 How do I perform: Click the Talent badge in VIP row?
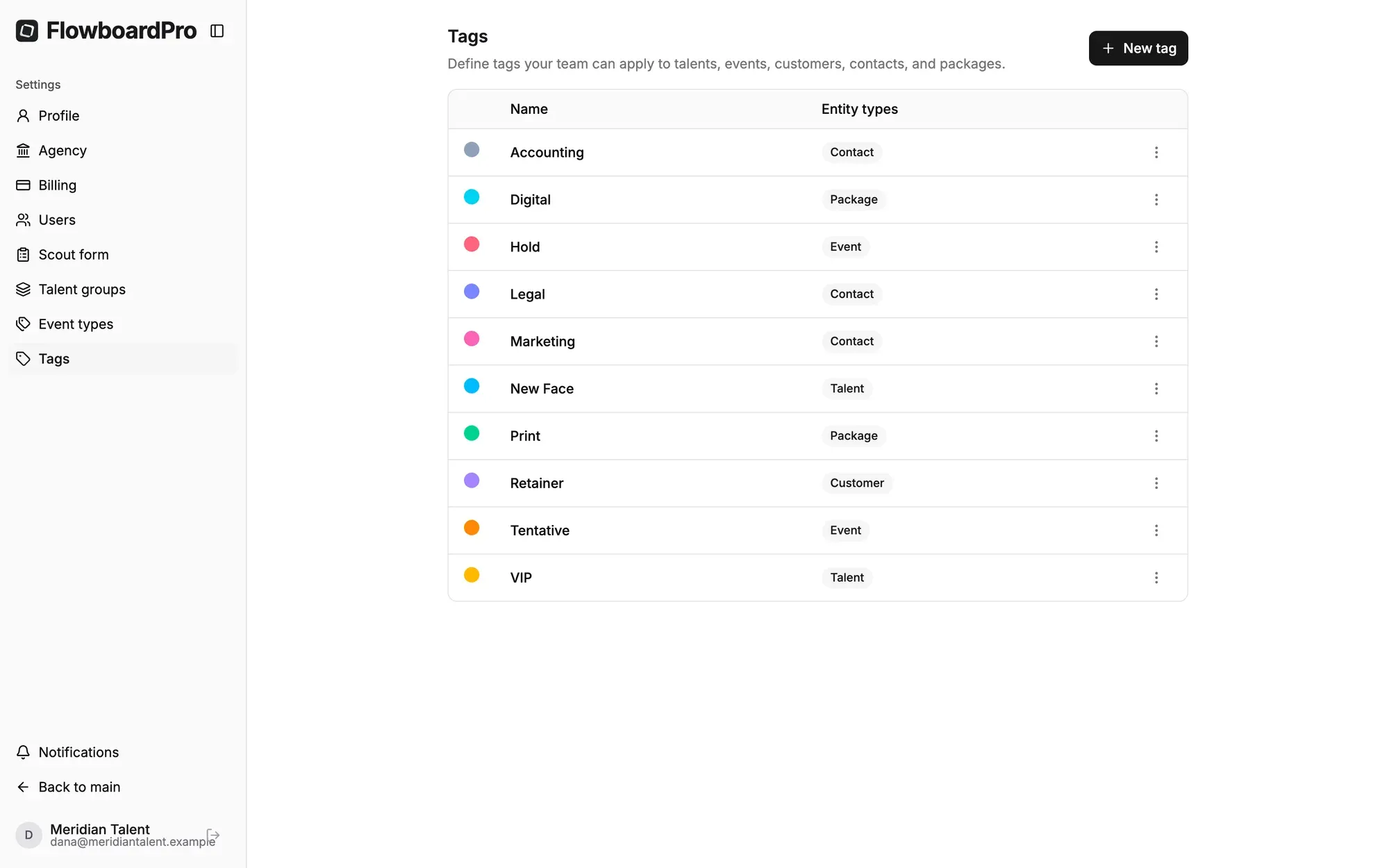[847, 577]
